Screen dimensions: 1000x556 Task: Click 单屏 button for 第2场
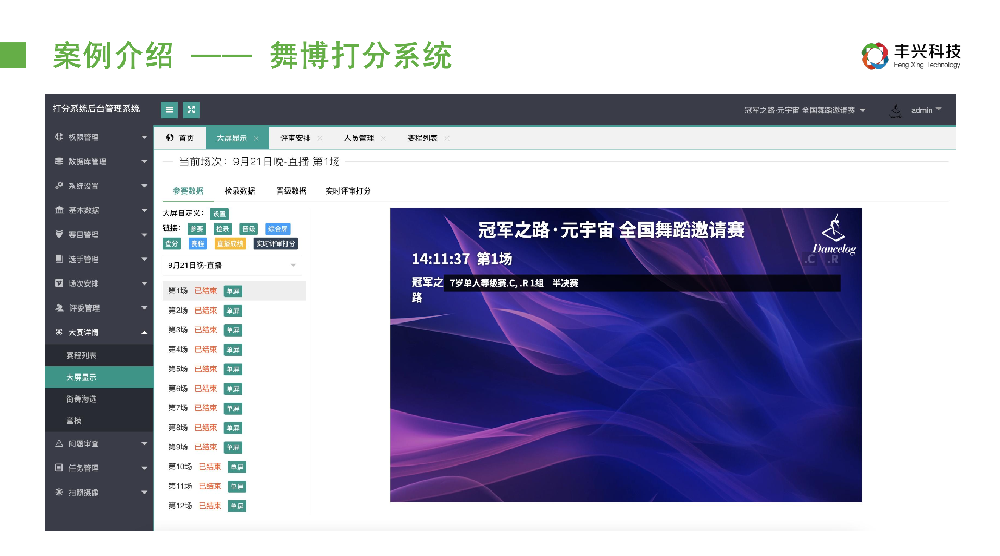(233, 311)
